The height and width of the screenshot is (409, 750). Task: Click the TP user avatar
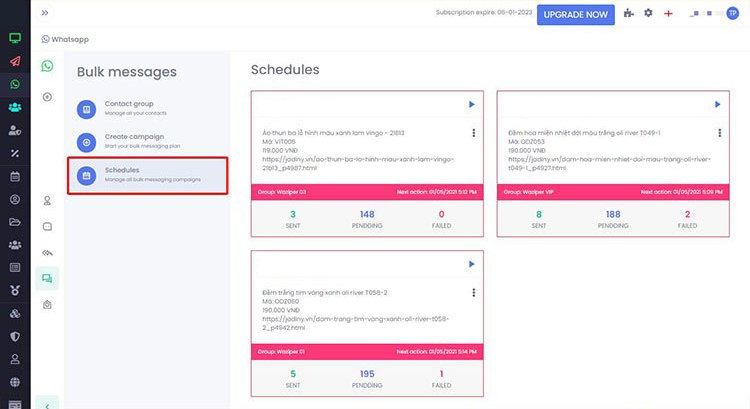pos(732,13)
